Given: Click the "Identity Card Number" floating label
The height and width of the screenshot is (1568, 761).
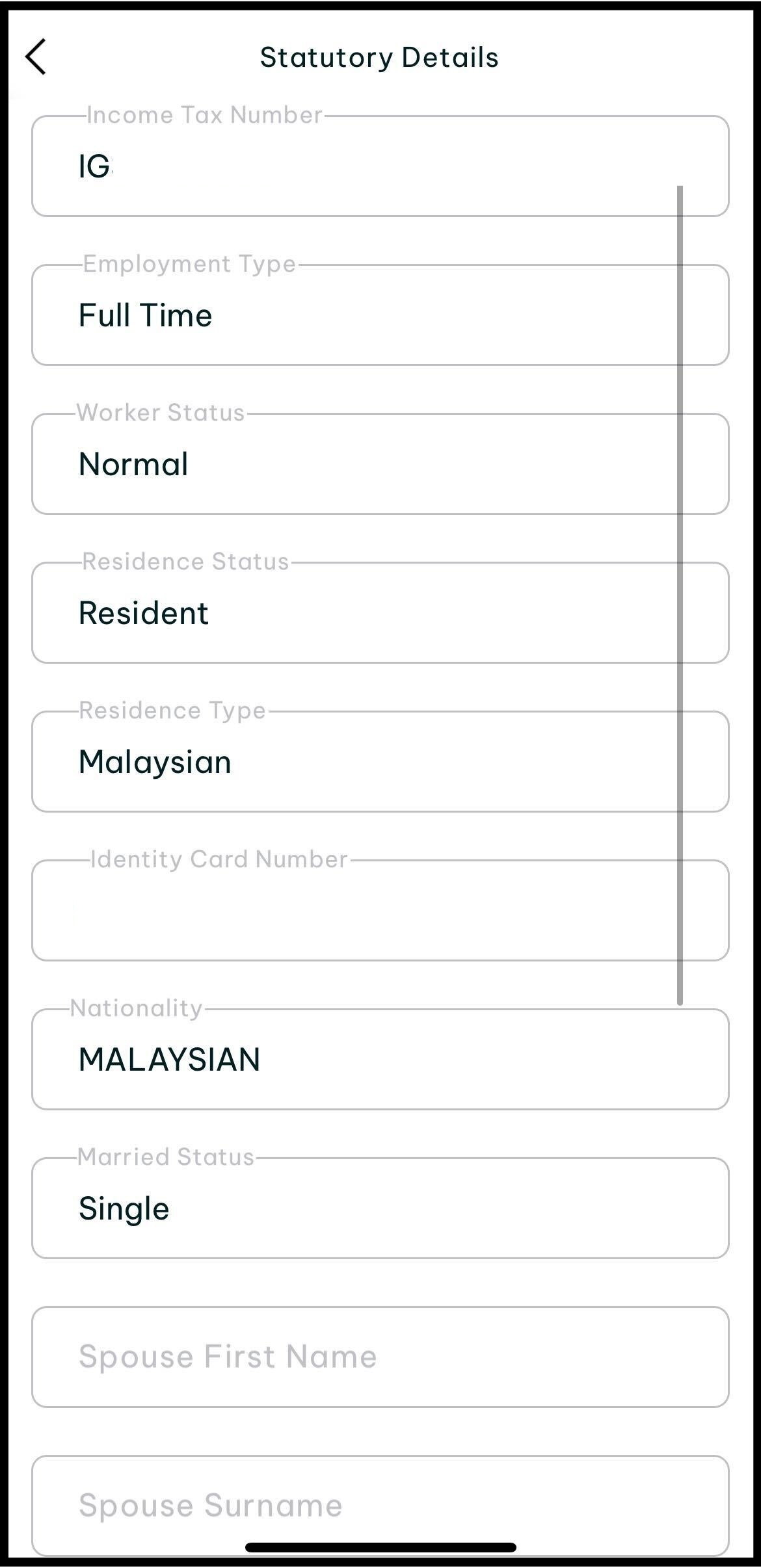Looking at the screenshot, I should pyautogui.click(x=219, y=859).
